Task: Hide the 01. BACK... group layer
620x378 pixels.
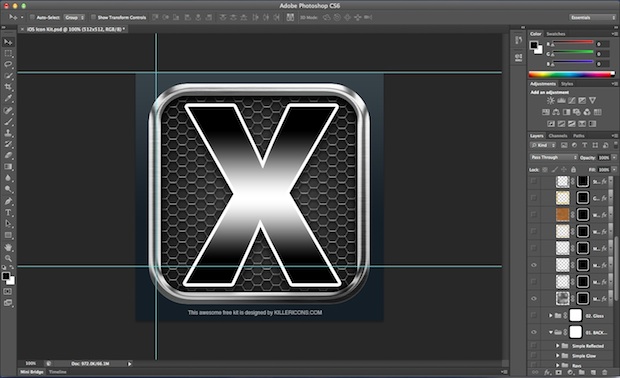Action: (x=534, y=332)
